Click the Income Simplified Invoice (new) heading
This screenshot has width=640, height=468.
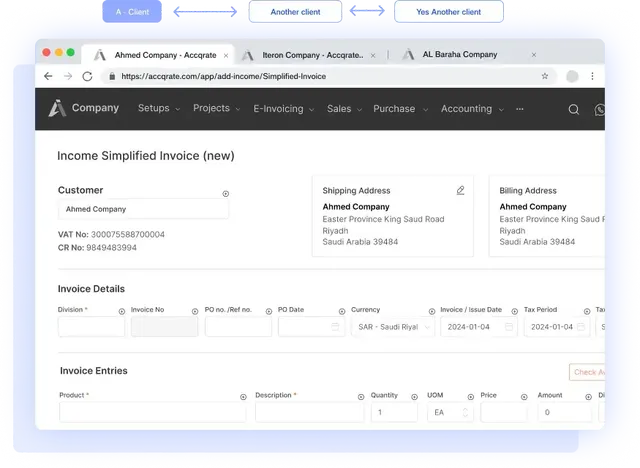click(146, 156)
